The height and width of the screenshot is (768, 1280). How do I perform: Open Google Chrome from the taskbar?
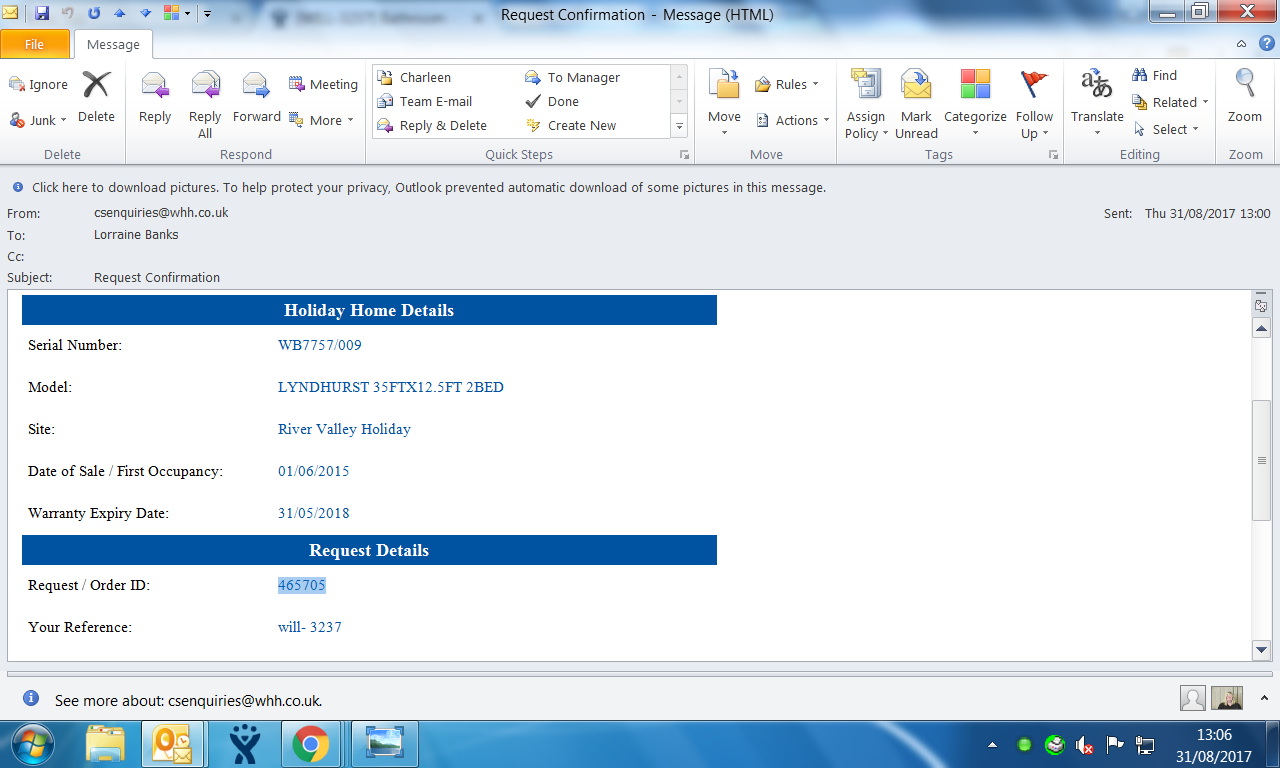[311, 744]
